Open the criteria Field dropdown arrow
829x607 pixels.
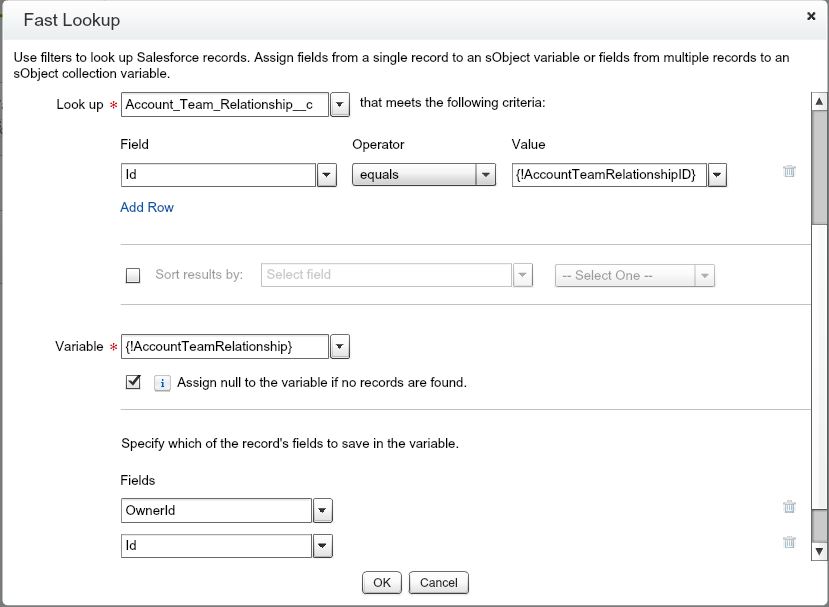click(326, 175)
